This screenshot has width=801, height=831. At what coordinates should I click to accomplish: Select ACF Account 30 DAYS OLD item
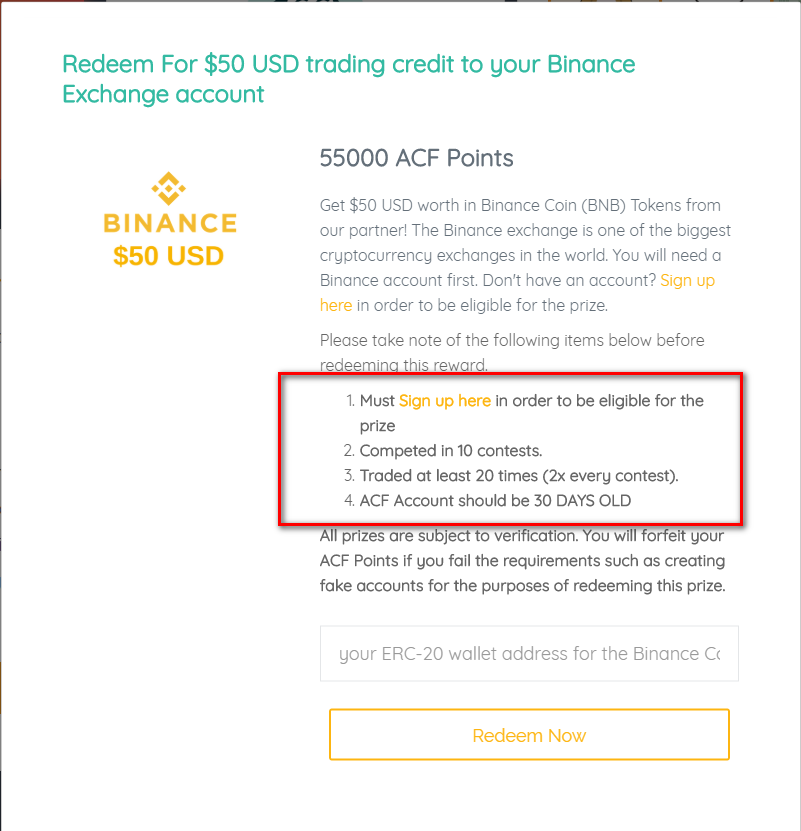pyautogui.click(x=495, y=500)
